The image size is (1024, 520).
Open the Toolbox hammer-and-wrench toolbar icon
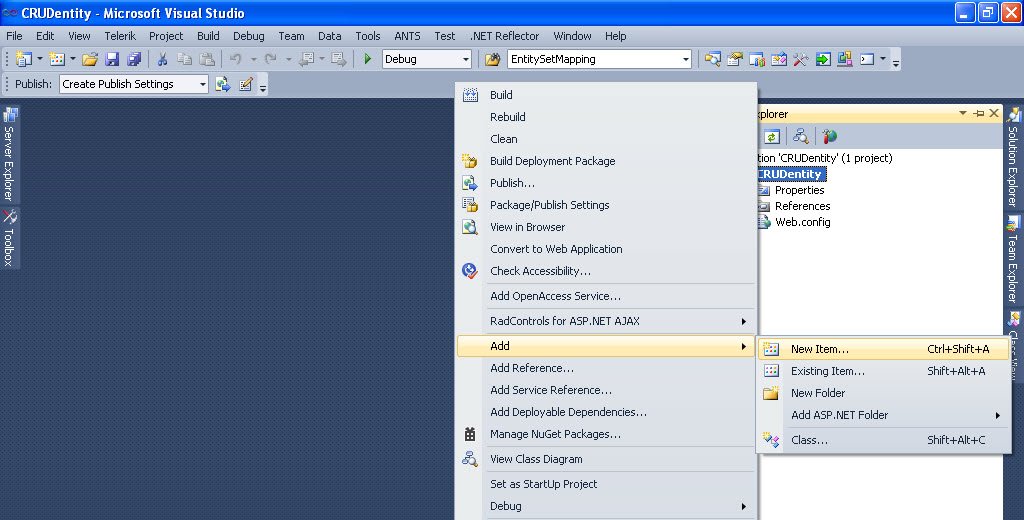[801, 59]
